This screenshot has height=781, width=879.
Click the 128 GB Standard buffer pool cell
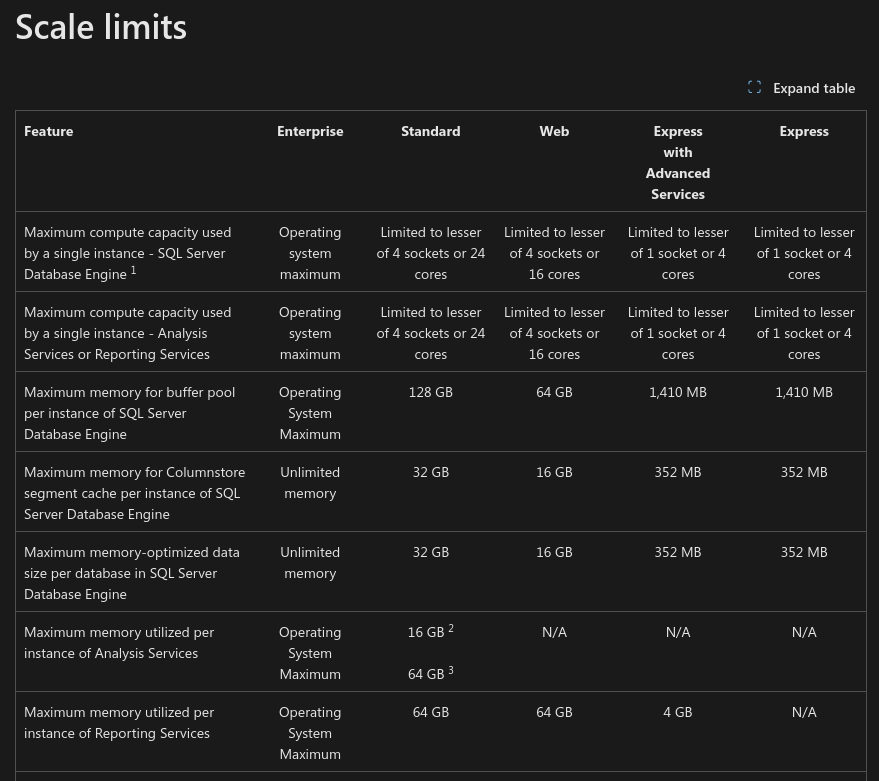pos(431,392)
